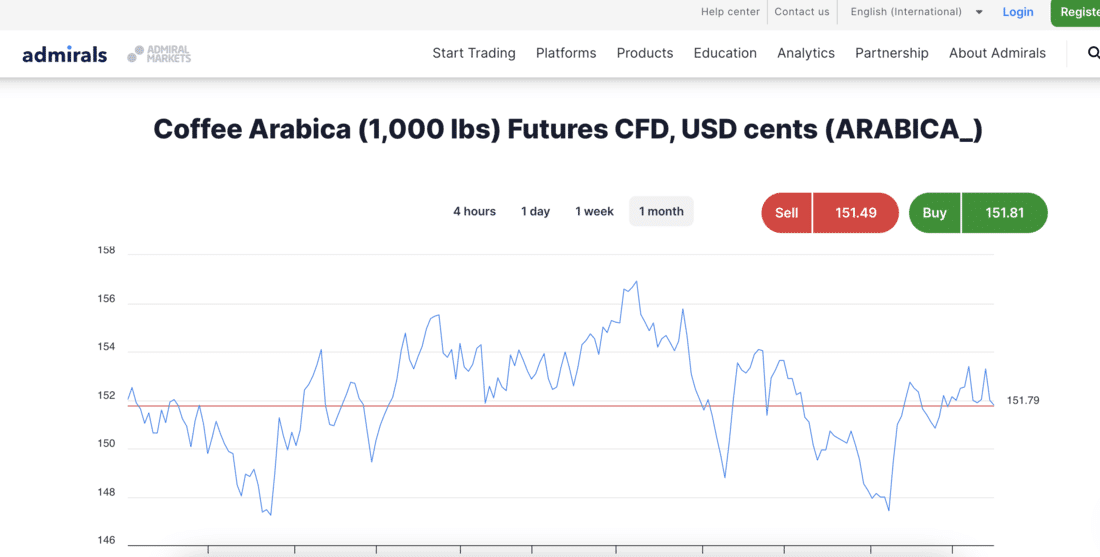The image size is (1100, 557).
Task: Open the Start Trading menu
Action: point(474,53)
